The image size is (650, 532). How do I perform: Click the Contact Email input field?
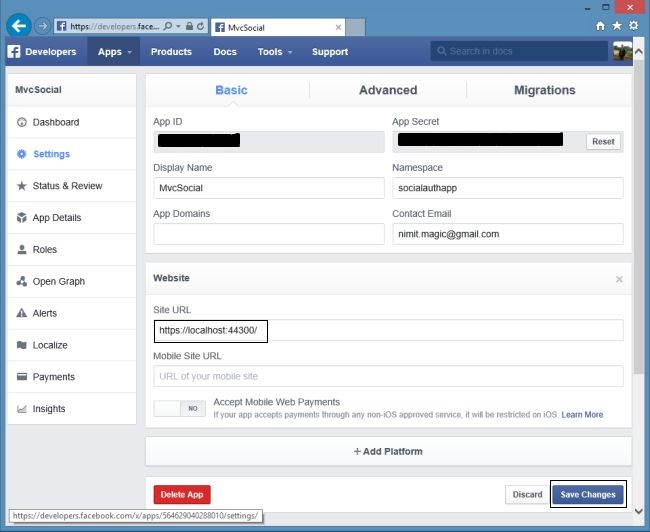(508, 234)
